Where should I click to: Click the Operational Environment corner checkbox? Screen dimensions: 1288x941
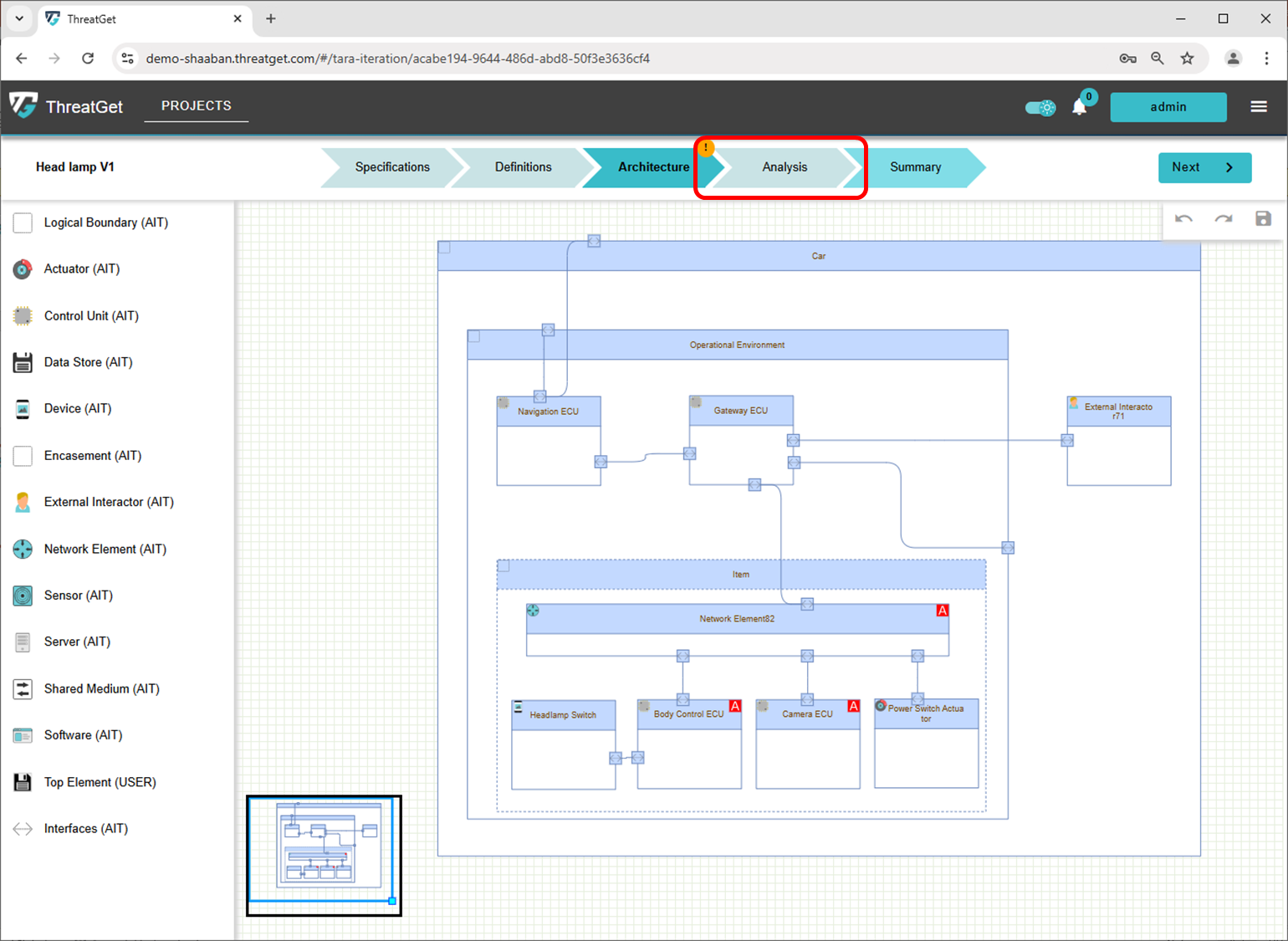474,336
